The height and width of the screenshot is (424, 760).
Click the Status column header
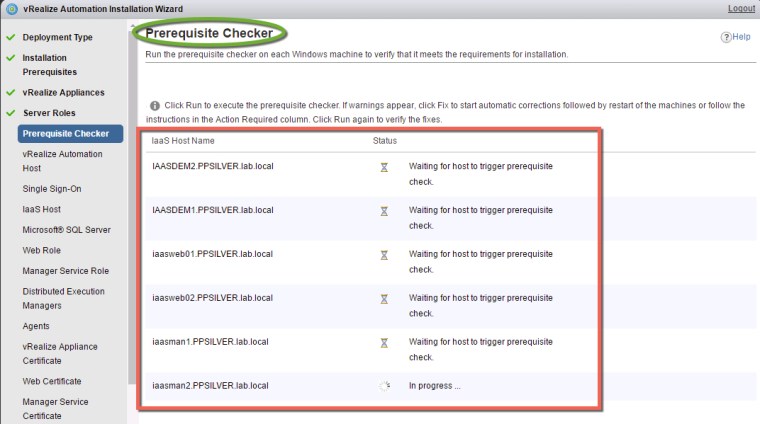coord(385,141)
